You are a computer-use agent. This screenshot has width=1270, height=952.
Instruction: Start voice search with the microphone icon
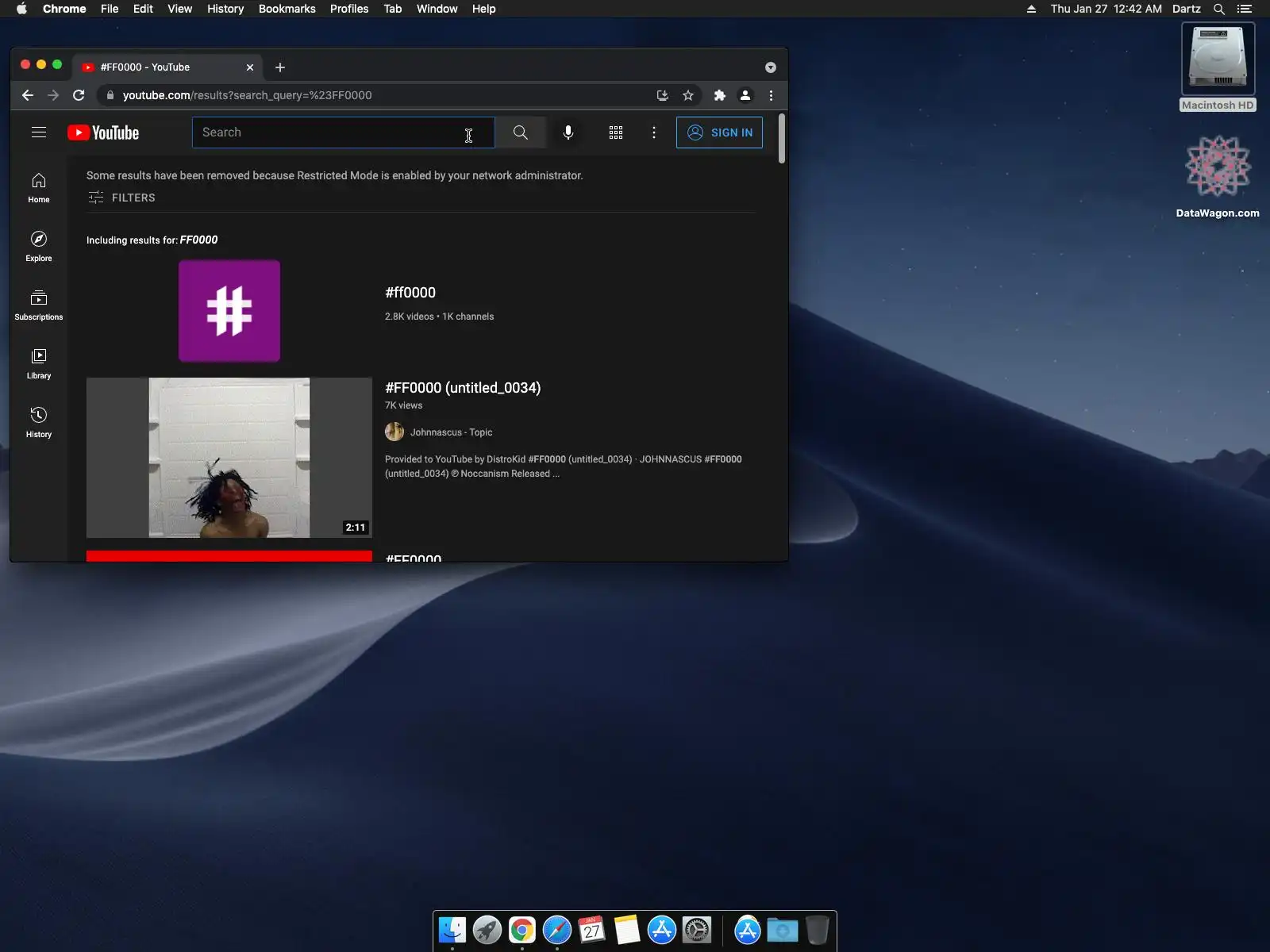coord(568,132)
